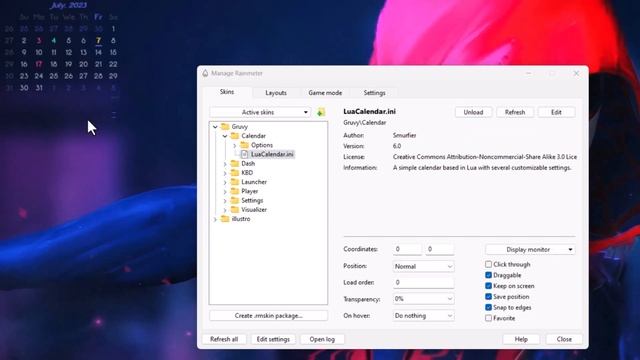
Task: Expand the Launcher tree node
Action: (225, 182)
